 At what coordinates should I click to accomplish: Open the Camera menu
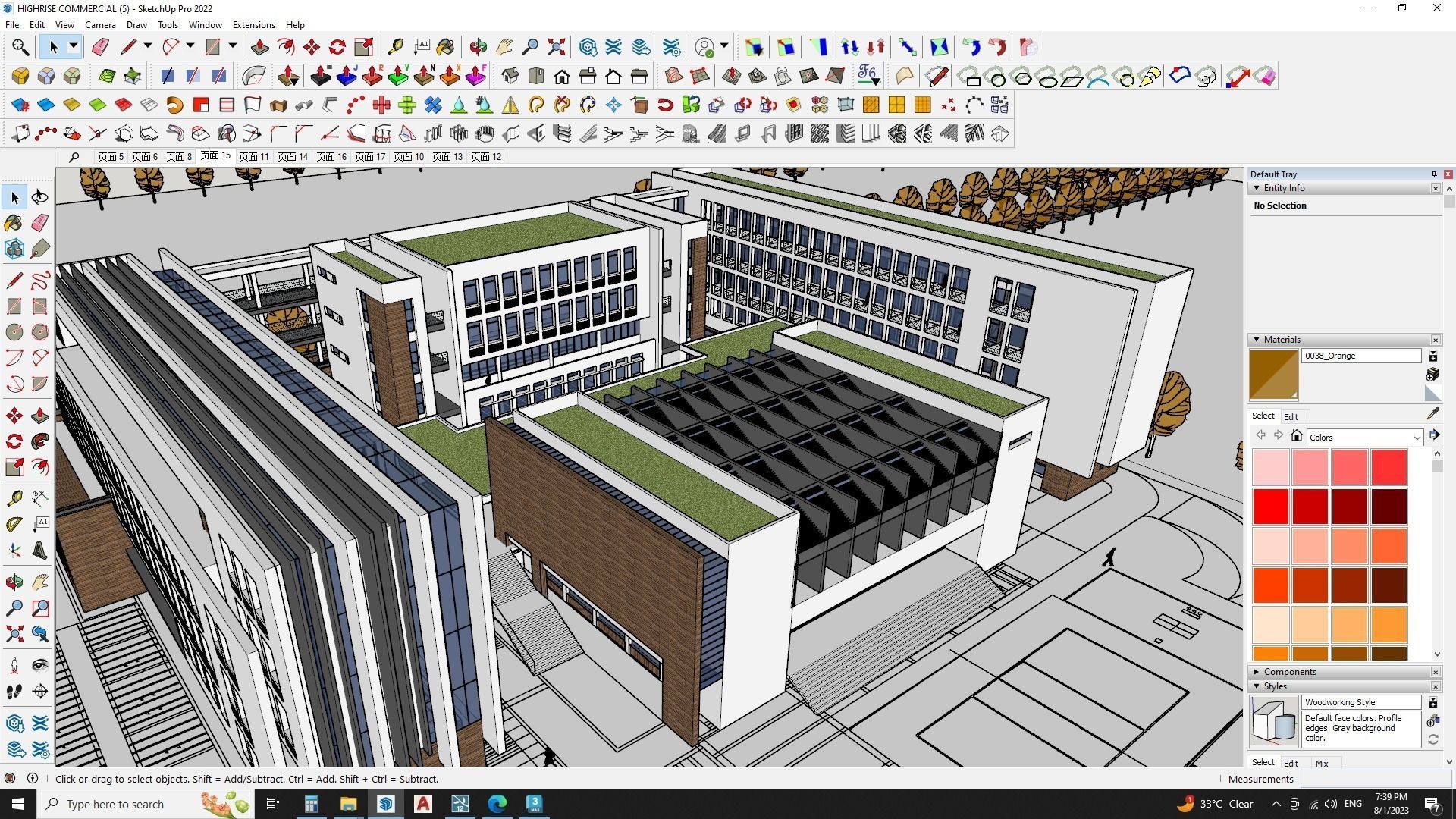pos(100,25)
